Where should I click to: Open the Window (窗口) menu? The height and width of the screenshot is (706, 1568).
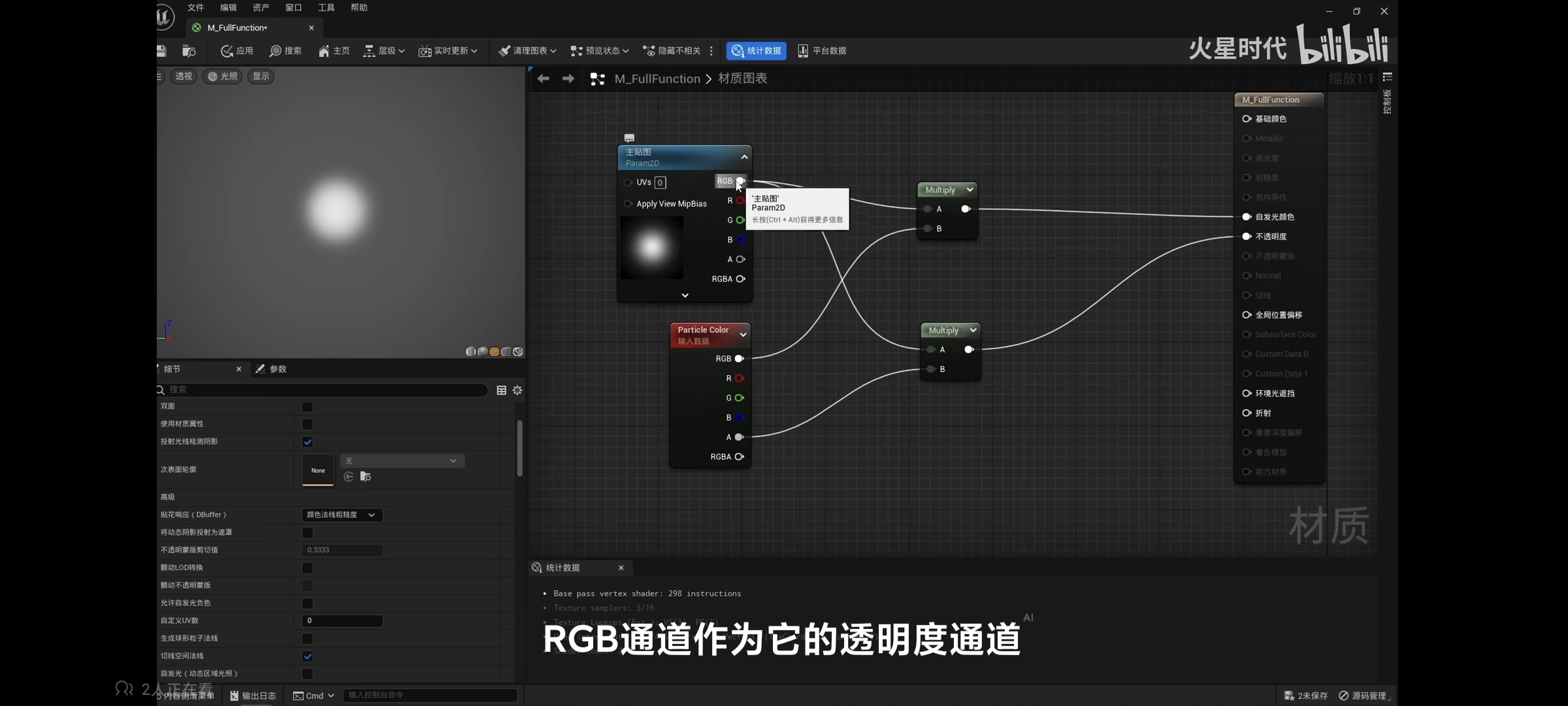(x=293, y=8)
